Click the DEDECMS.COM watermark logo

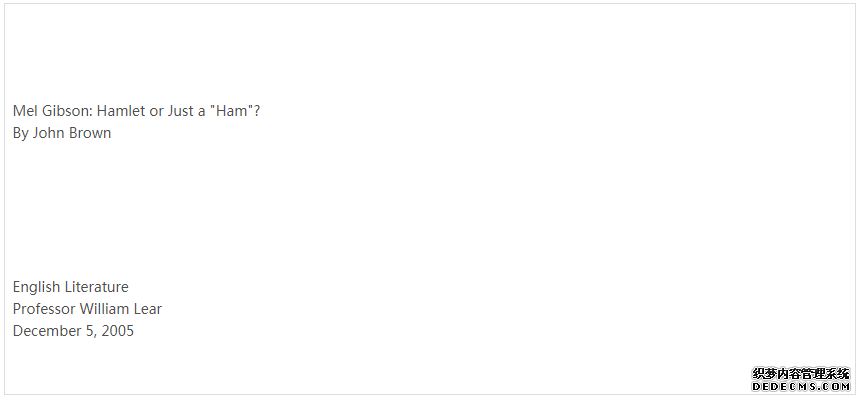pyautogui.click(x=801, y=380)
